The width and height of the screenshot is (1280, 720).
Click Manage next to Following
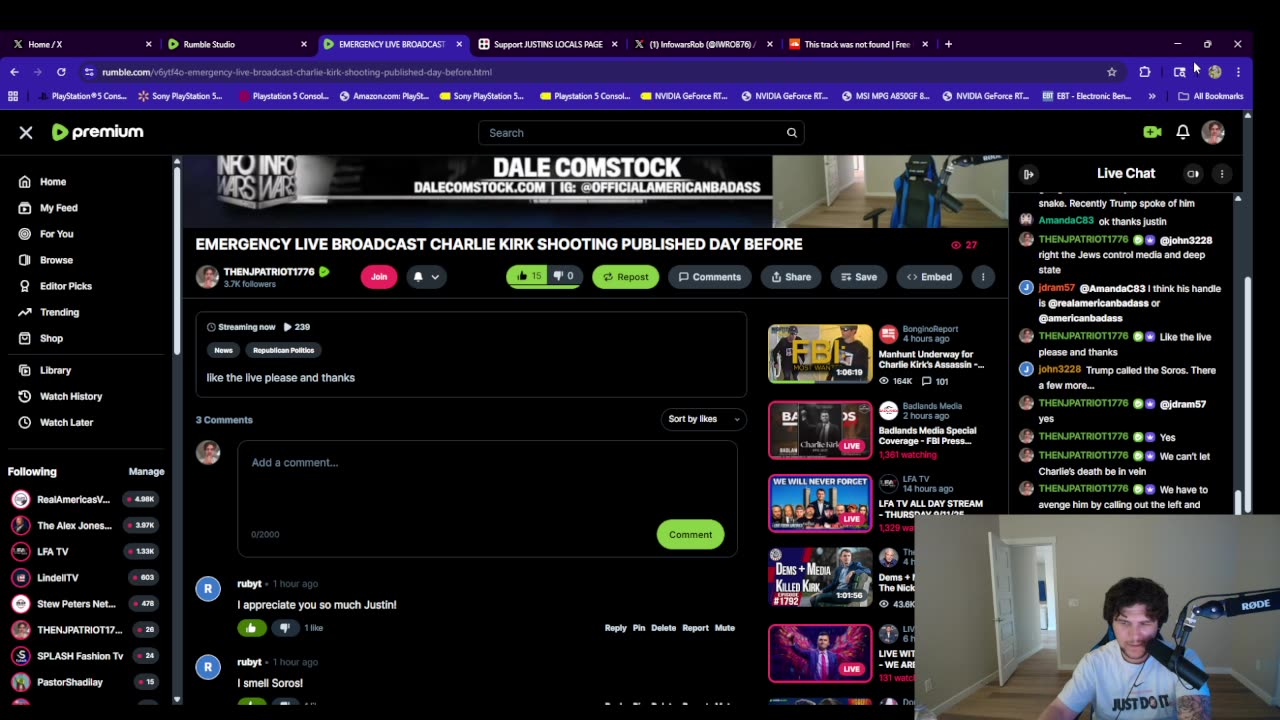click(146, 472)
